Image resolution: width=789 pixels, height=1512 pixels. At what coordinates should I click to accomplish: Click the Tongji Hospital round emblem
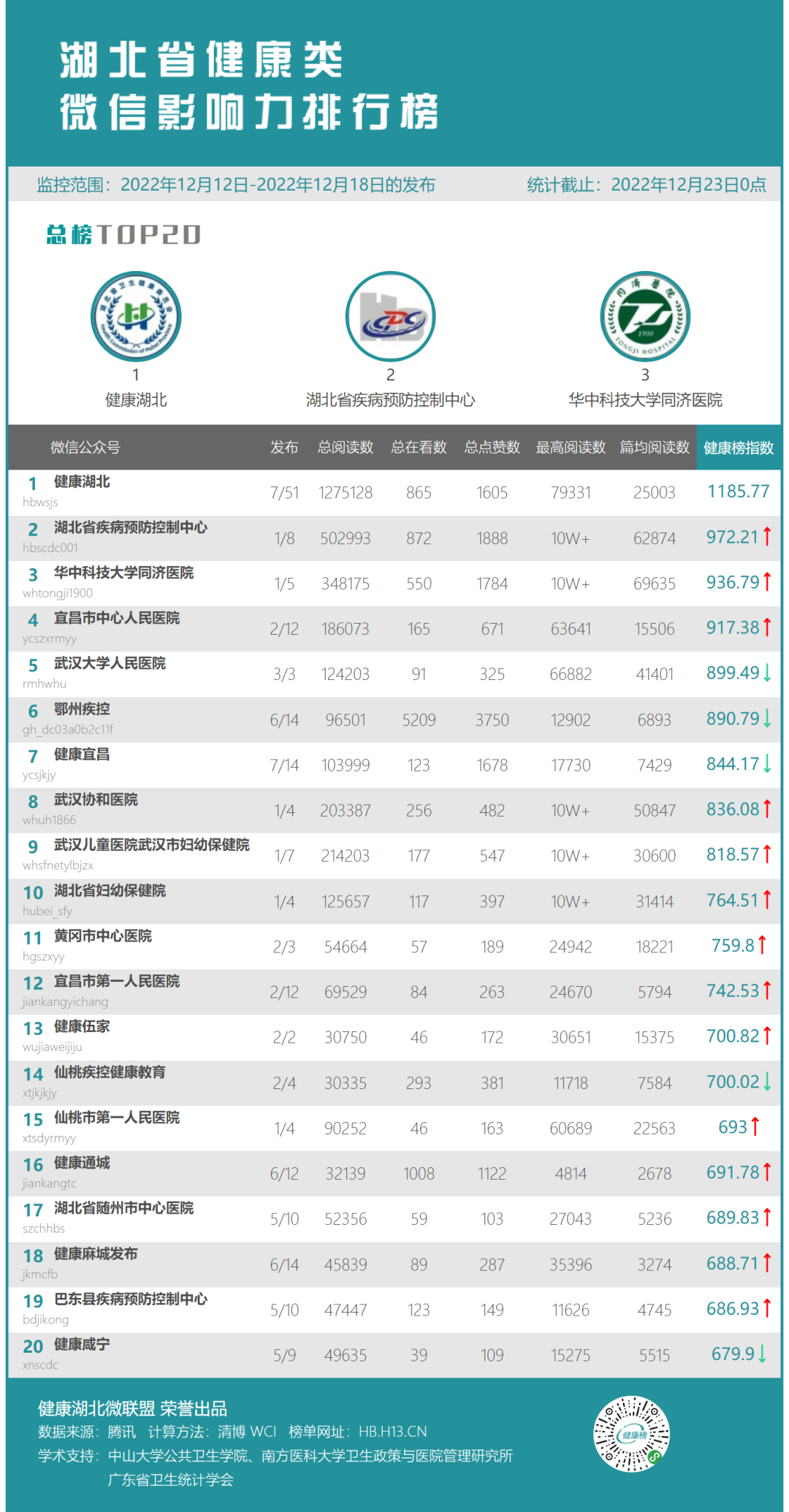[645, 316]
